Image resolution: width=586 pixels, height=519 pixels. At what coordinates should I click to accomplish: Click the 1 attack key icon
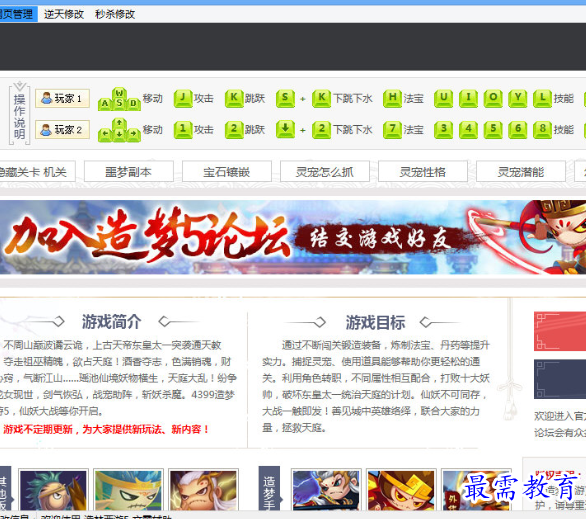tap(183, 130)
